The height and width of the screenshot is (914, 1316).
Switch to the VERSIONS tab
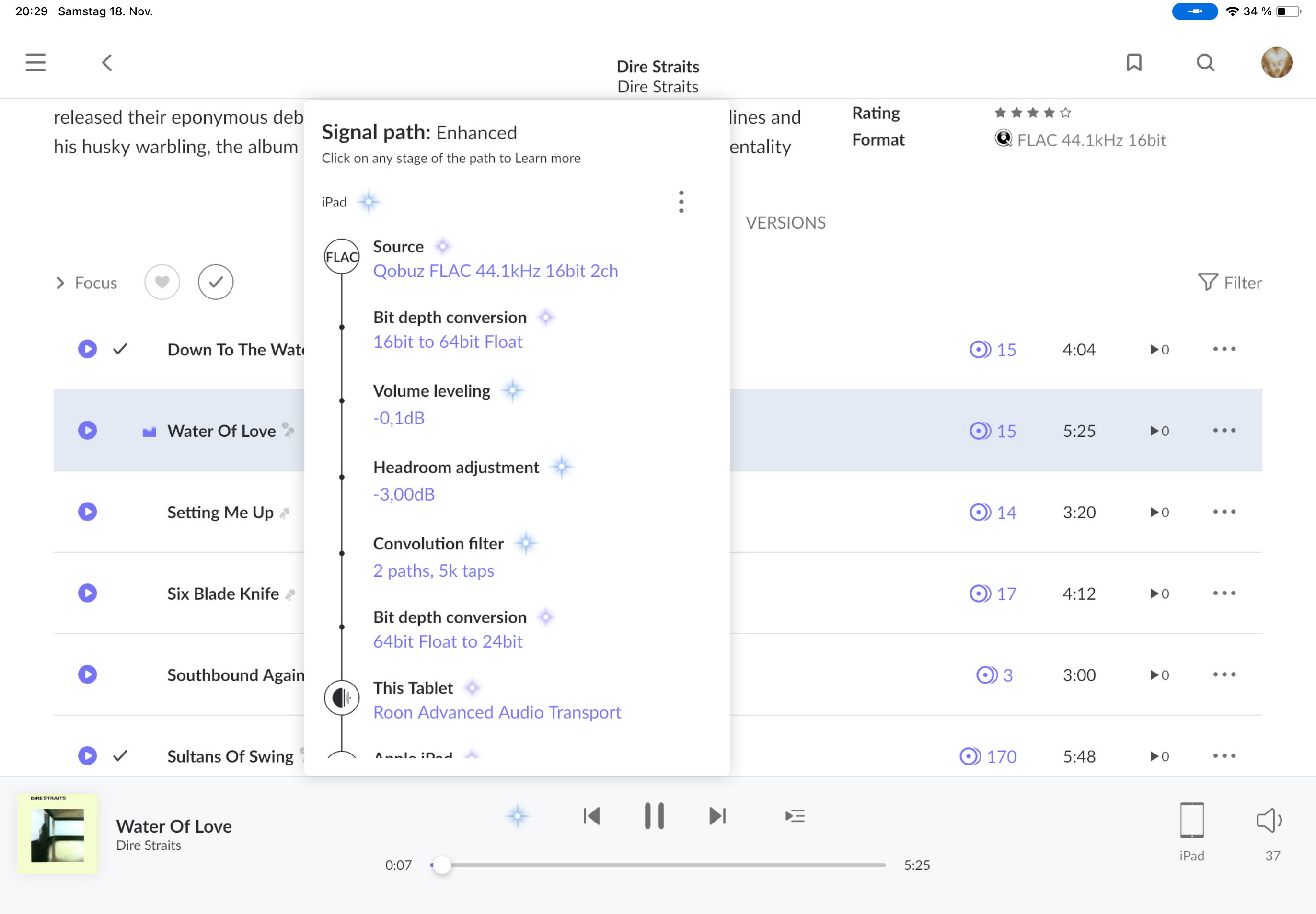(785, 223)
